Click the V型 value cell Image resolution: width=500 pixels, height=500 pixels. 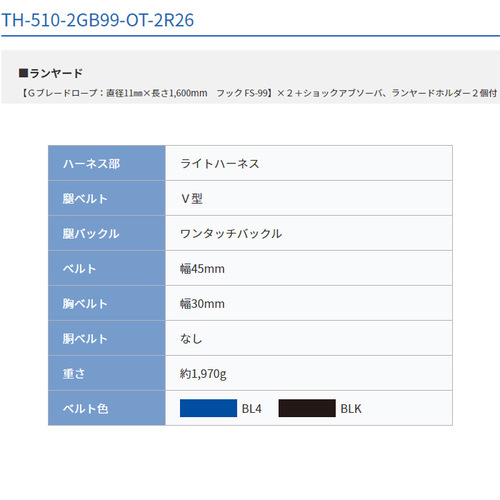coord(309,198)
